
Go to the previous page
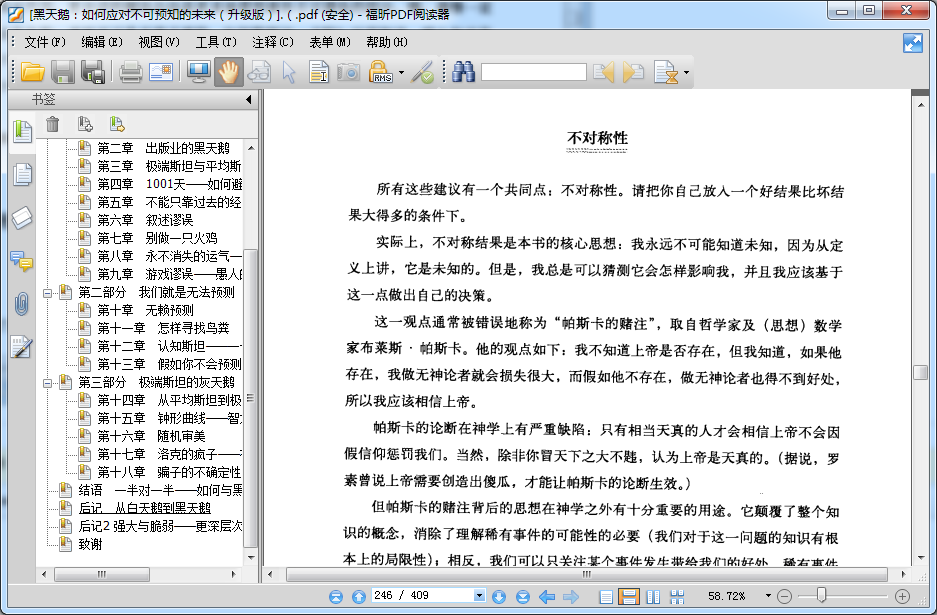pos(359,596)
